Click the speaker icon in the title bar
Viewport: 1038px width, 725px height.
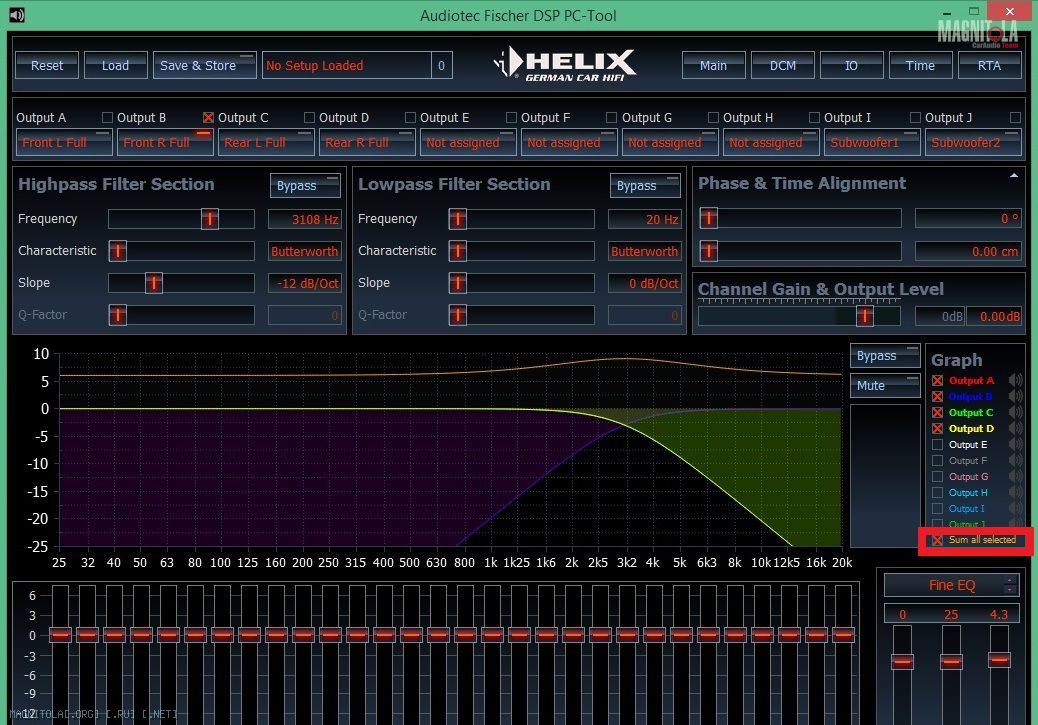point(14,14)
